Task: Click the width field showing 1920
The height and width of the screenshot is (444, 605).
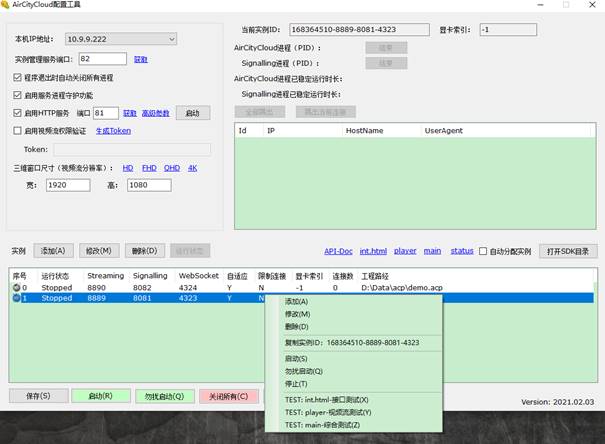Action: (68, 185)
